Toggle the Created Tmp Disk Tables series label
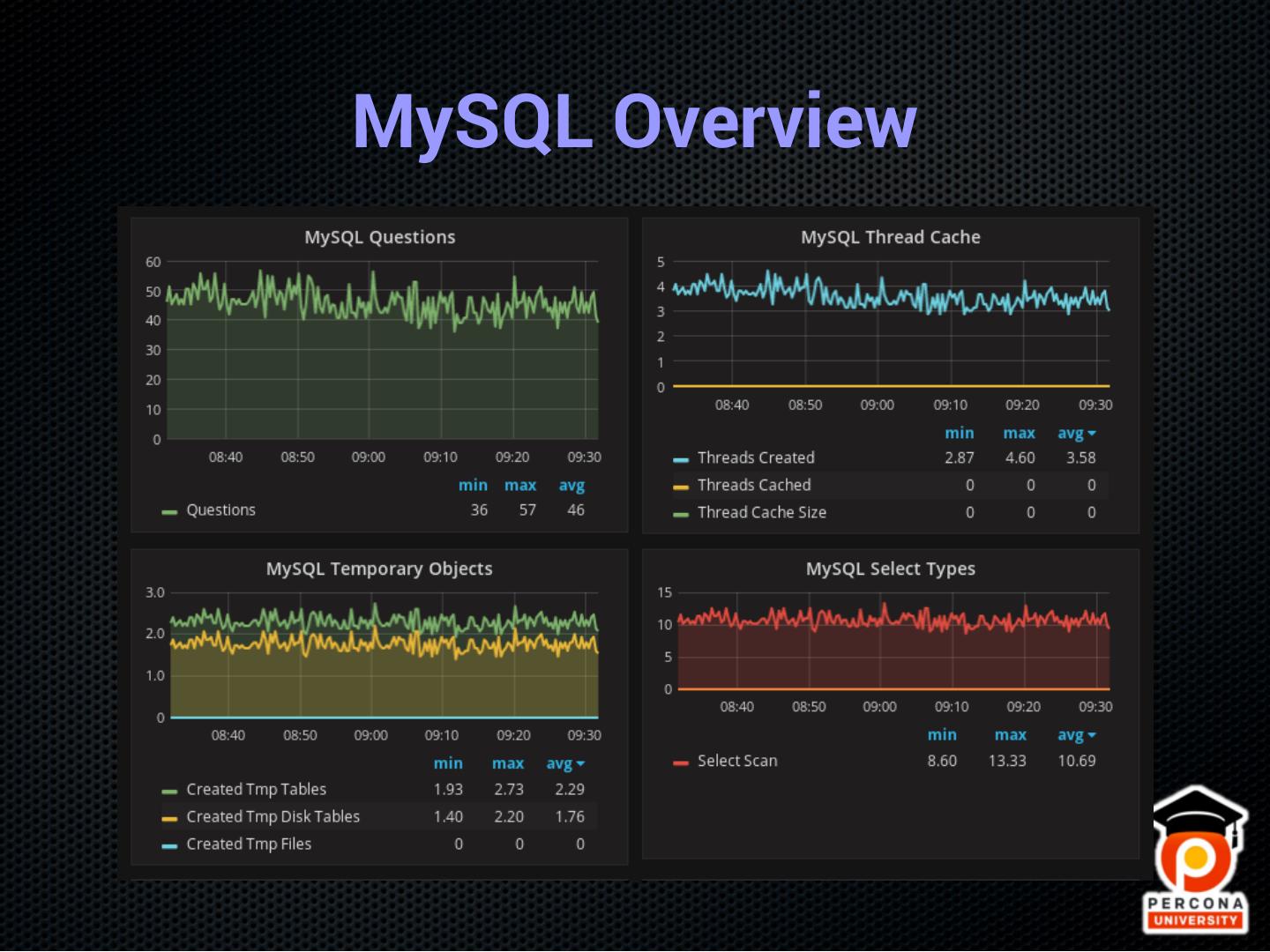The image size is (1270, 952). tap(273, 817)
